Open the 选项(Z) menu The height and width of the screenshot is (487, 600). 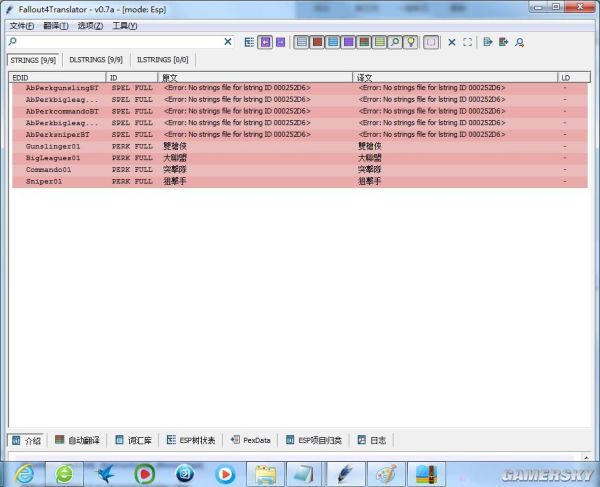point(90,26)
